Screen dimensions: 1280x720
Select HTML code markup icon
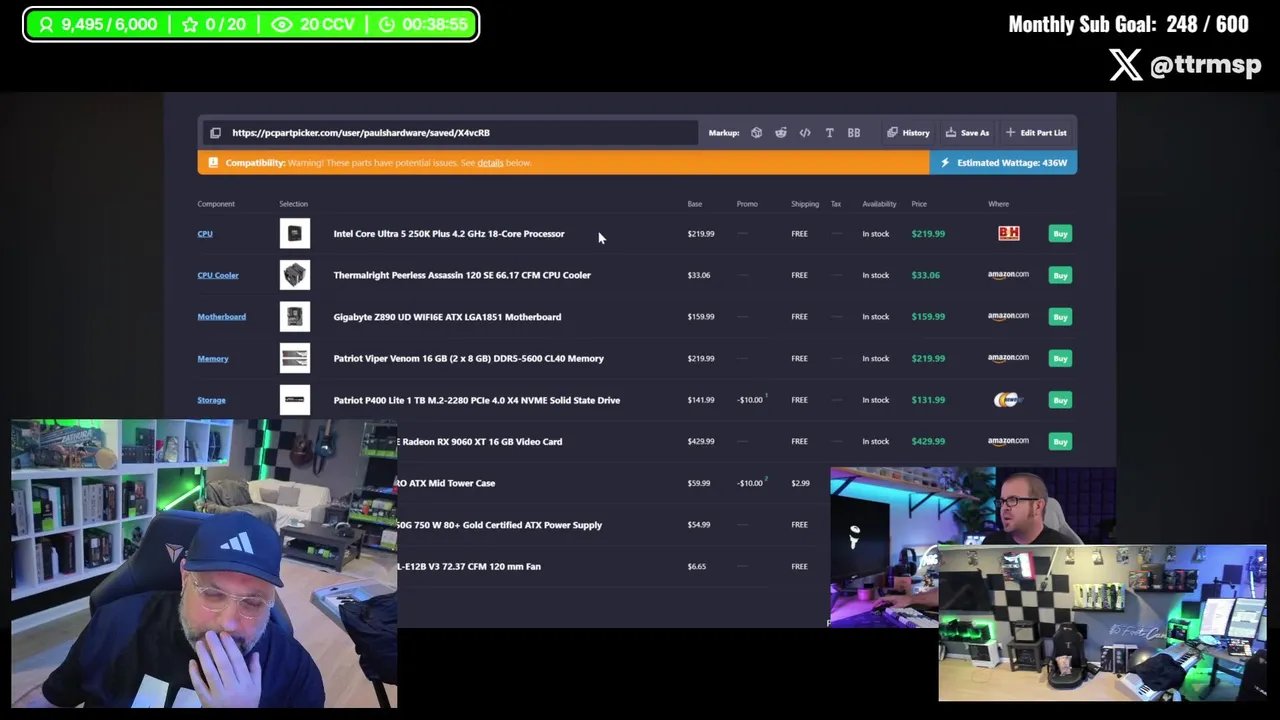(805, 133)
